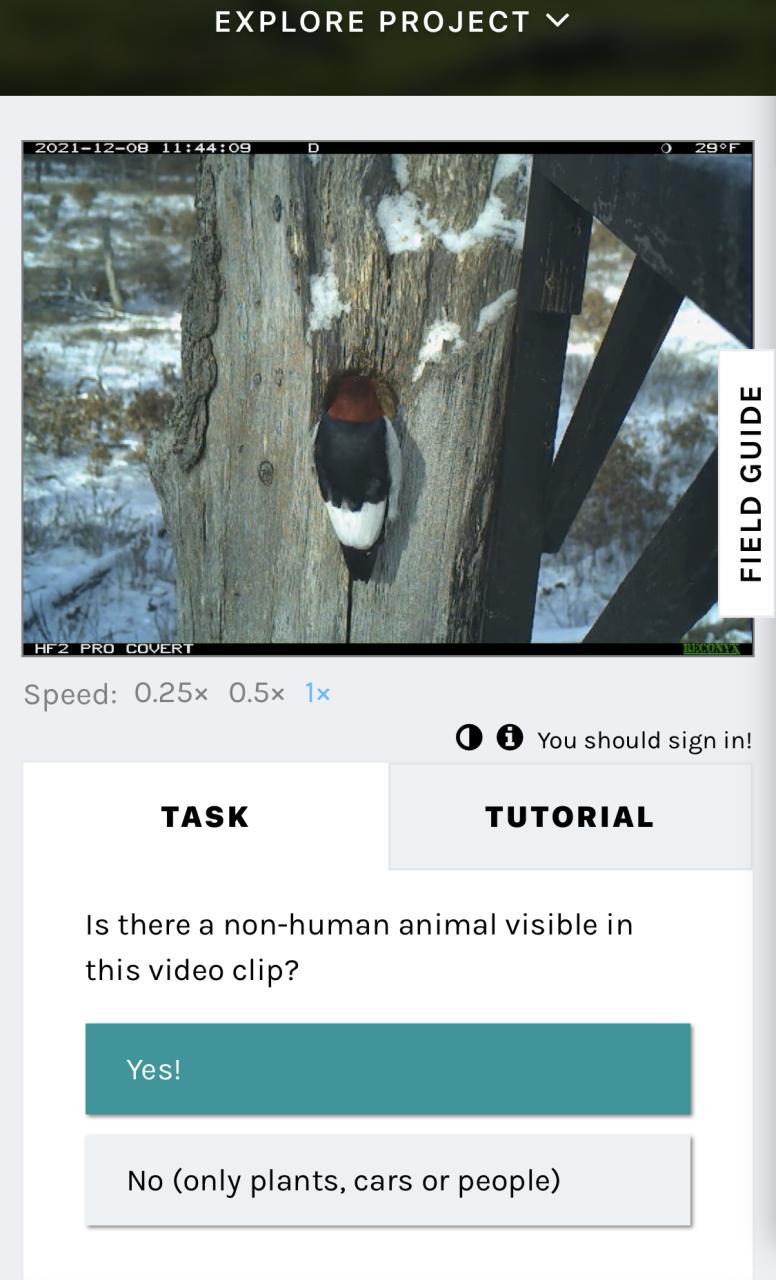
Task: Click the woodpecker video clip
Action: 388,398
